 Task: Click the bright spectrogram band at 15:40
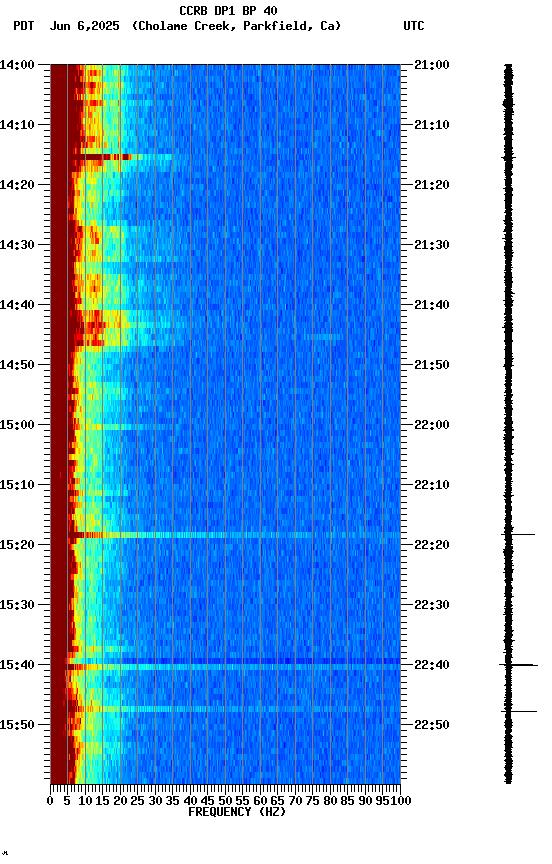(x=233, y=667)
